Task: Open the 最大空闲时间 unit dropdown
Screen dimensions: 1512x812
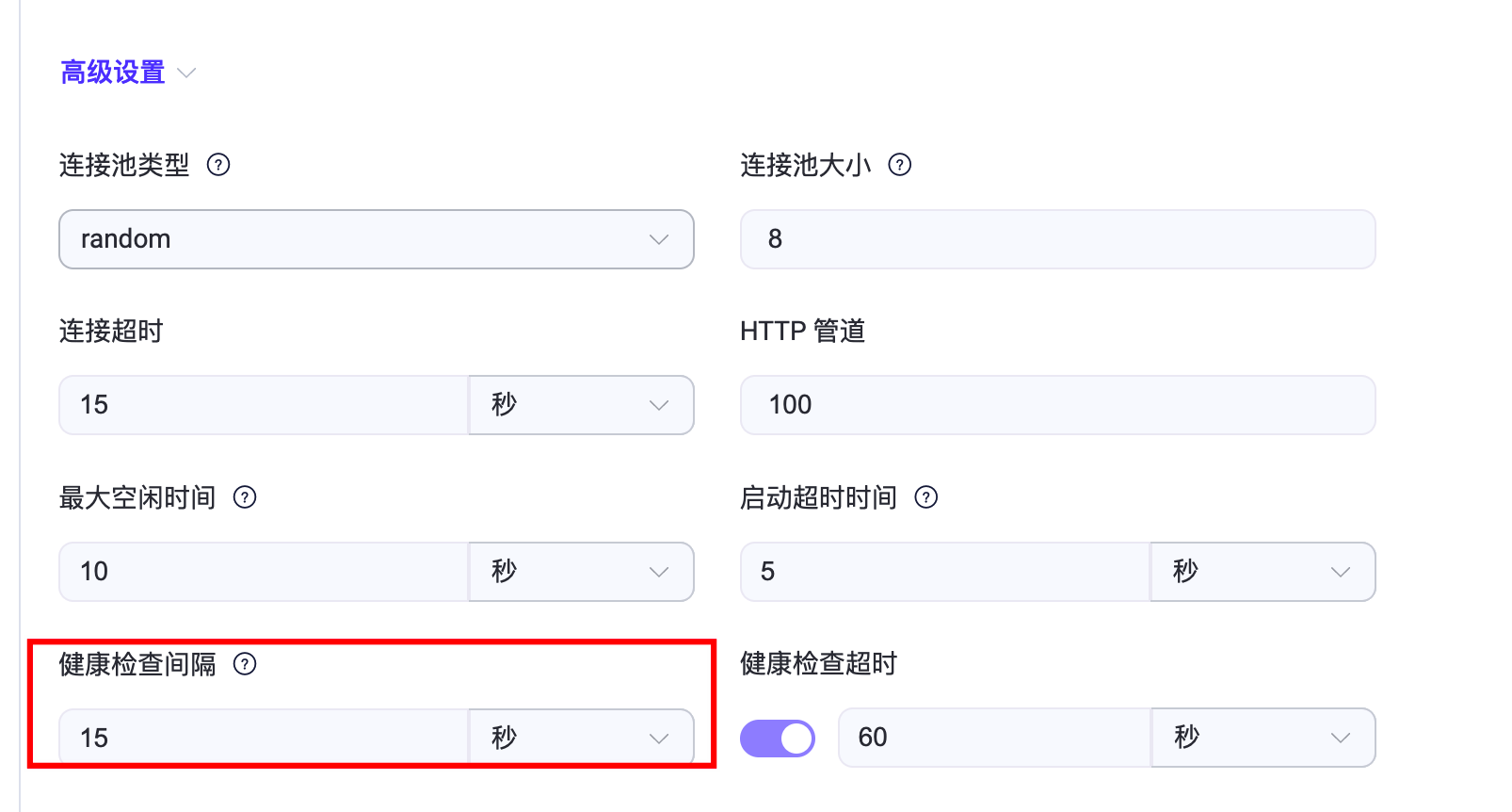Action: click(581, 572)
